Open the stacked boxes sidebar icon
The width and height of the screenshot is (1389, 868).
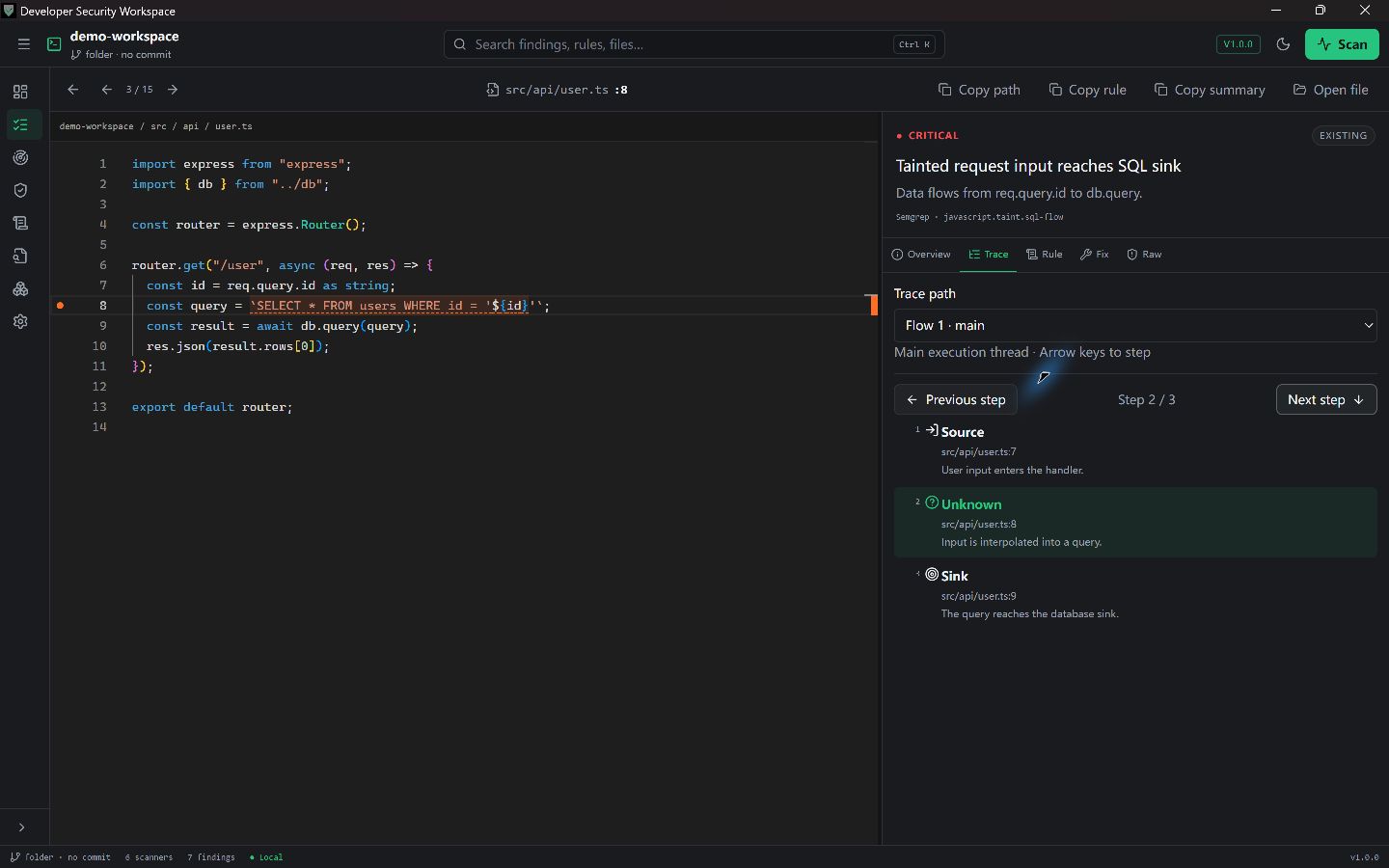coord(20,288)
